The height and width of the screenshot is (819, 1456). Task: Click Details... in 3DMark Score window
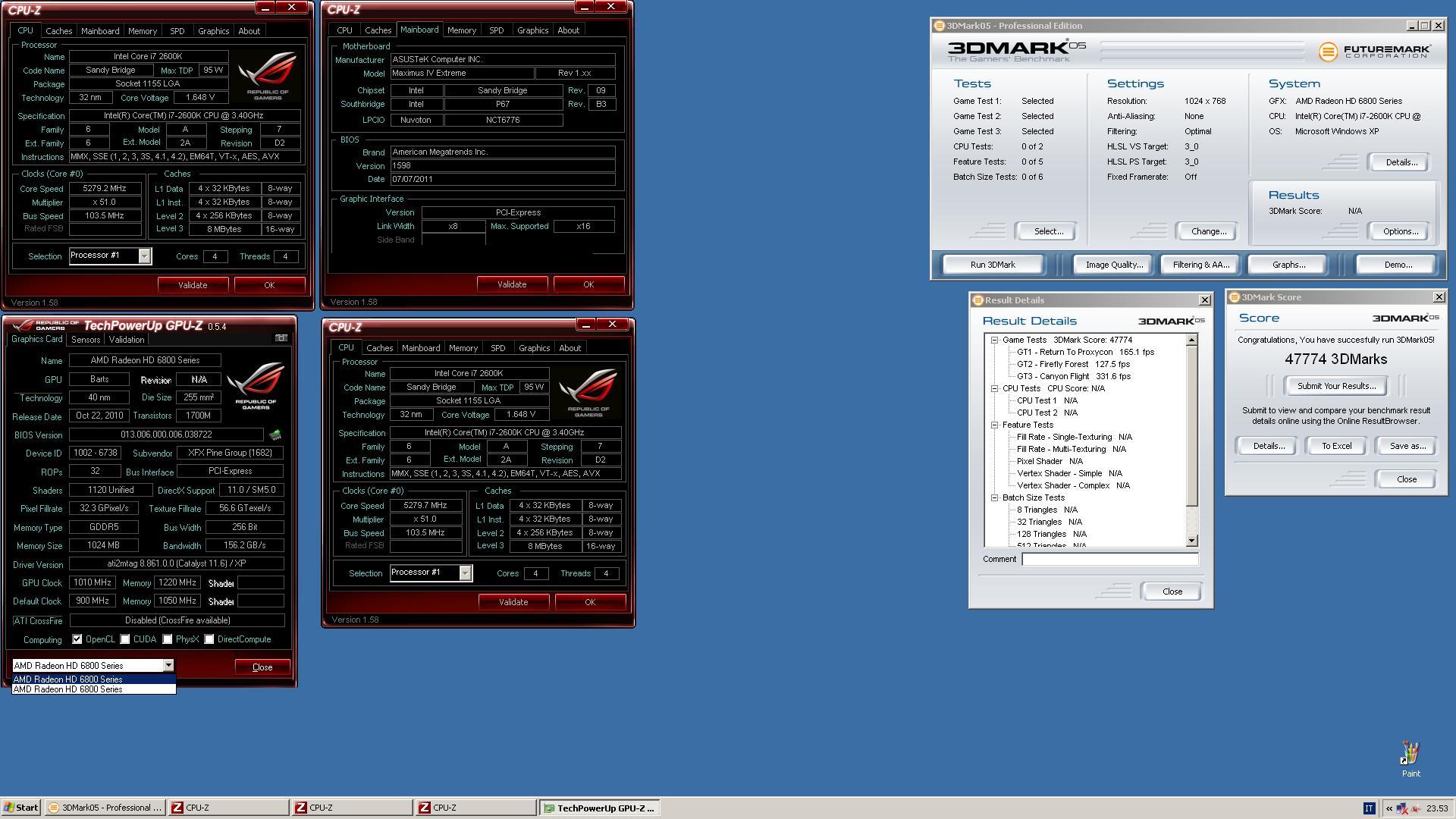[x=1268, y=446]
